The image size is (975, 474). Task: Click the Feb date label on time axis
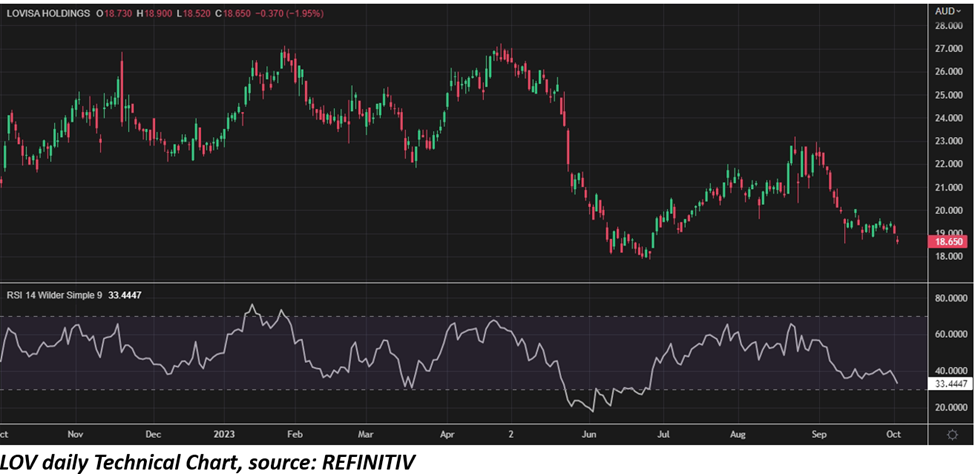tap(295, 434)
